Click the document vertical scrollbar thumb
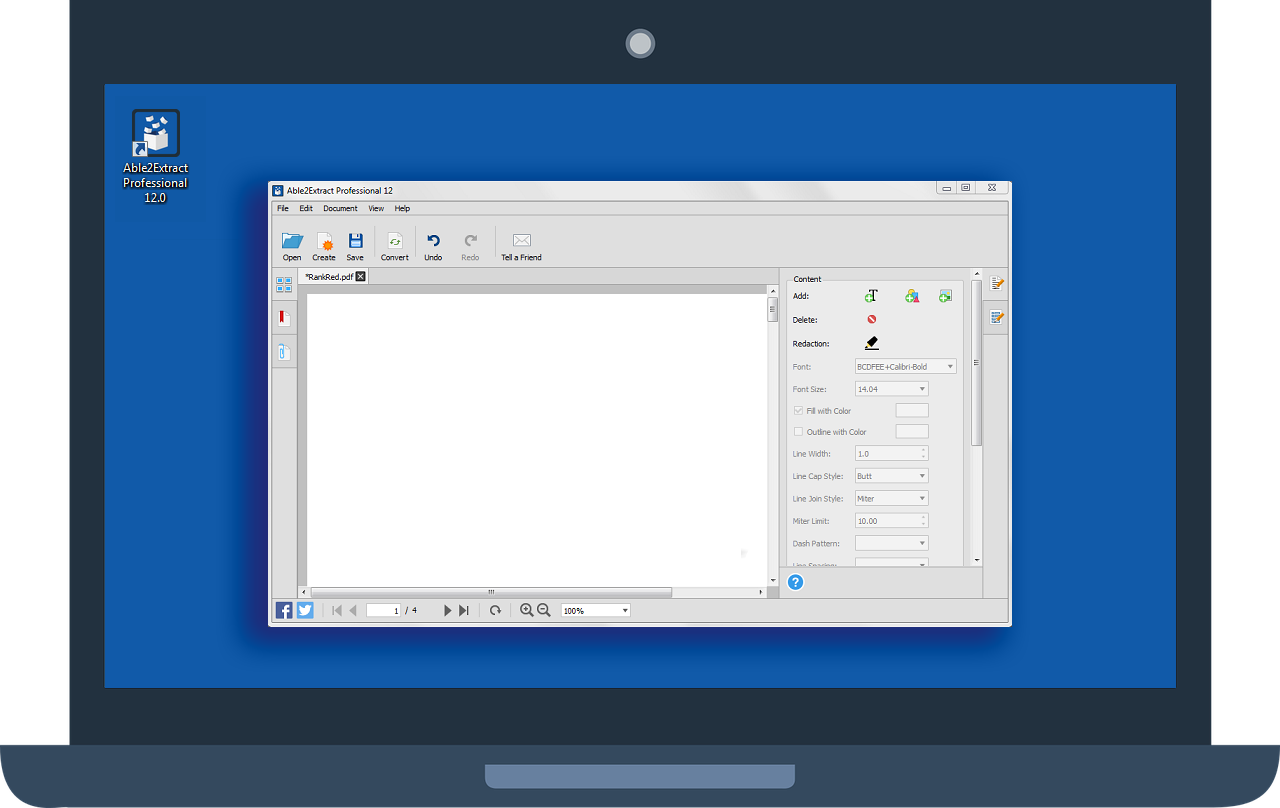 pyautogui.click(x=772, y=309)
